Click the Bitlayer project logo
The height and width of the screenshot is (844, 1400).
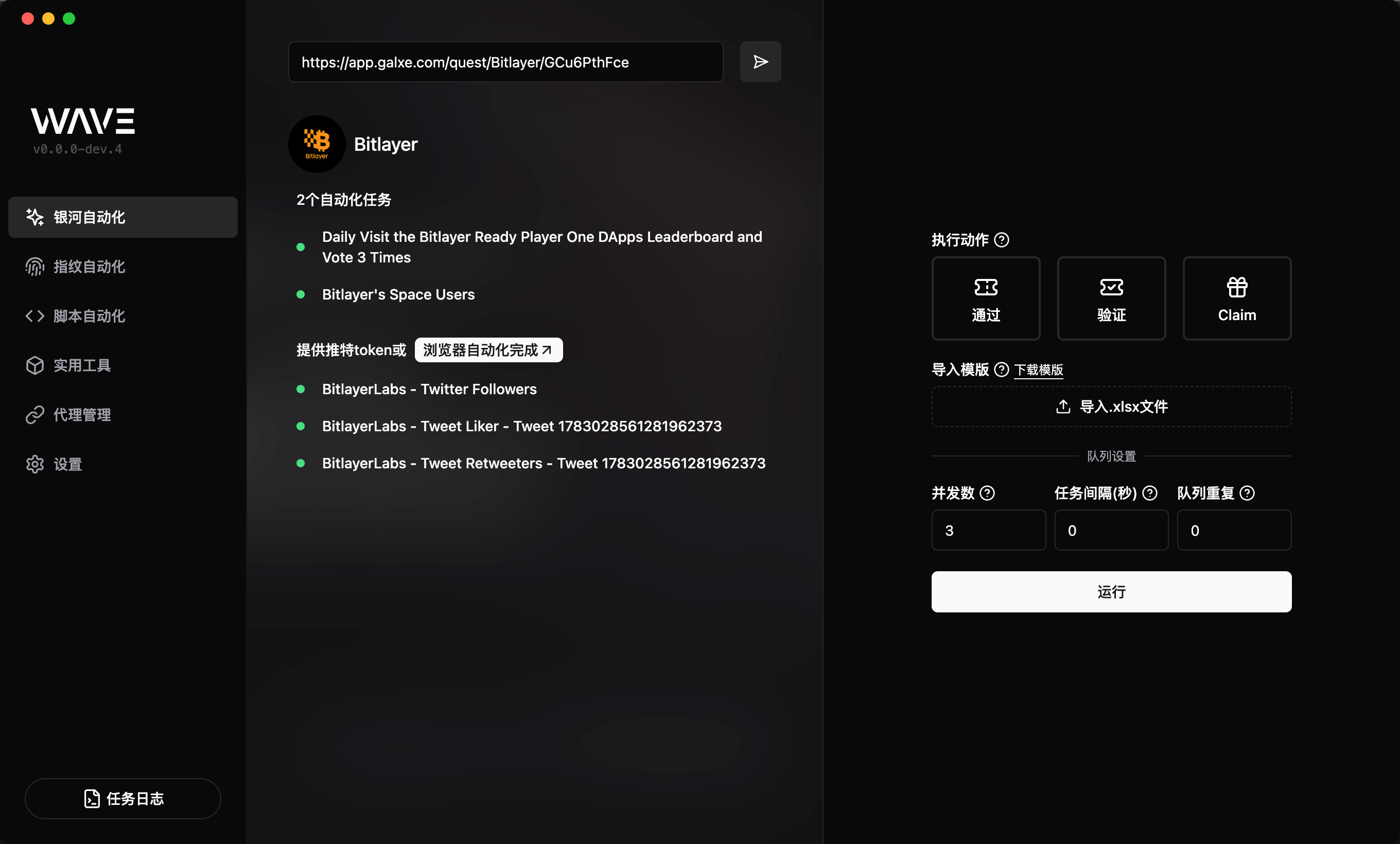(317, 144)
